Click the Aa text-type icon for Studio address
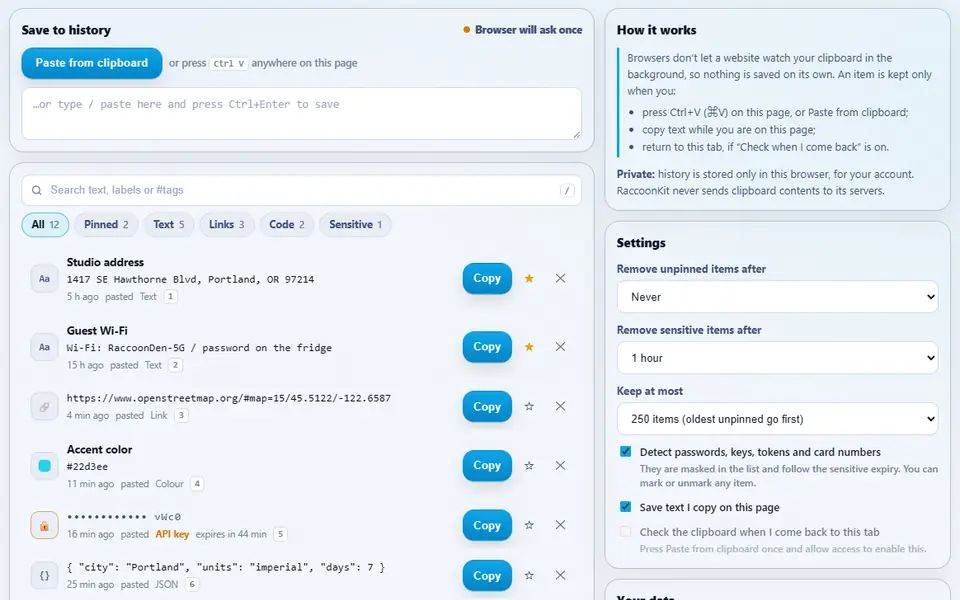Viewport: 960px width, 600px height. (45, 279)
